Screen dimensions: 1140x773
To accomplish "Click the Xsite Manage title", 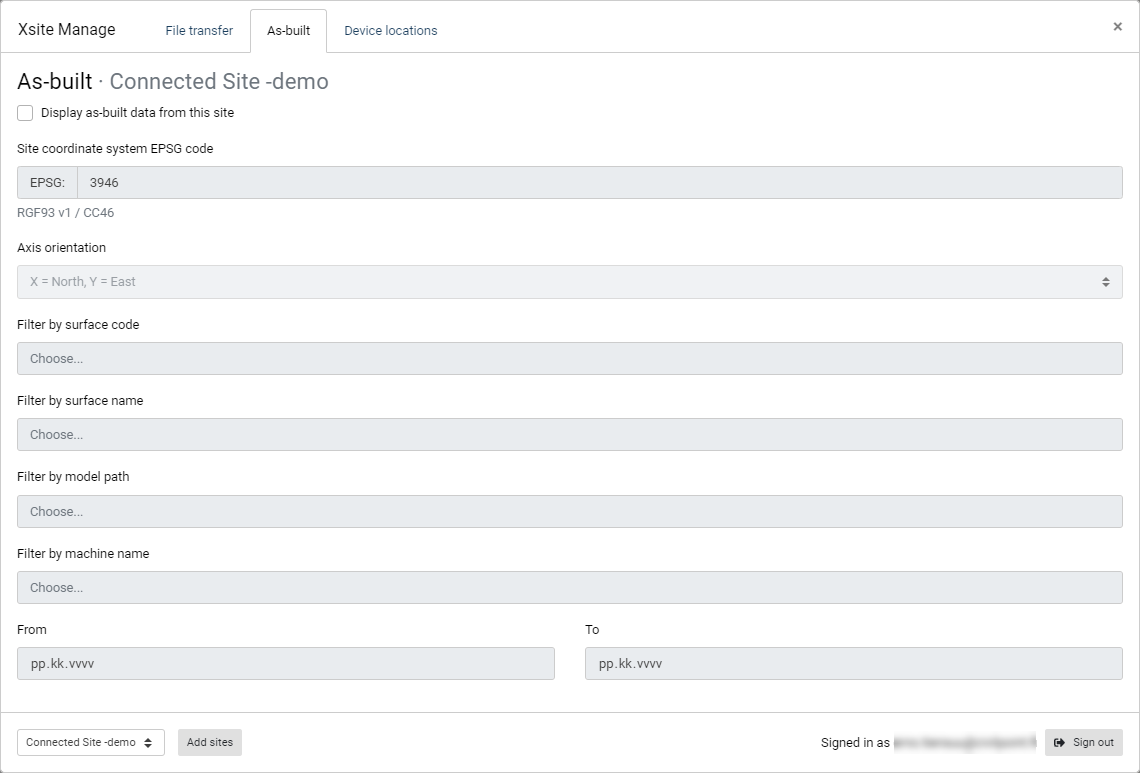I will (67, 30).
